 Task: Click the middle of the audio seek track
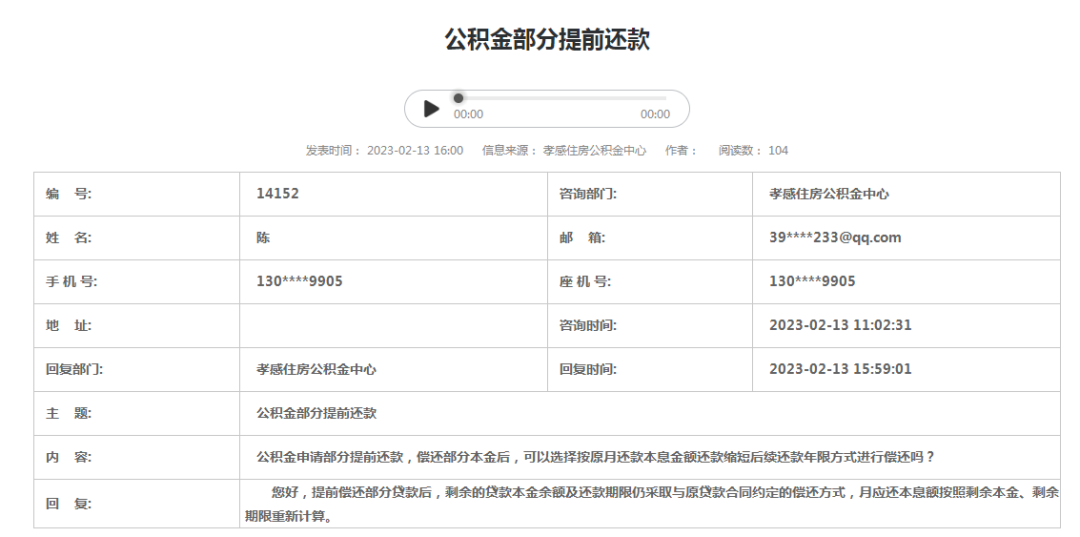(x=562, y=98)
